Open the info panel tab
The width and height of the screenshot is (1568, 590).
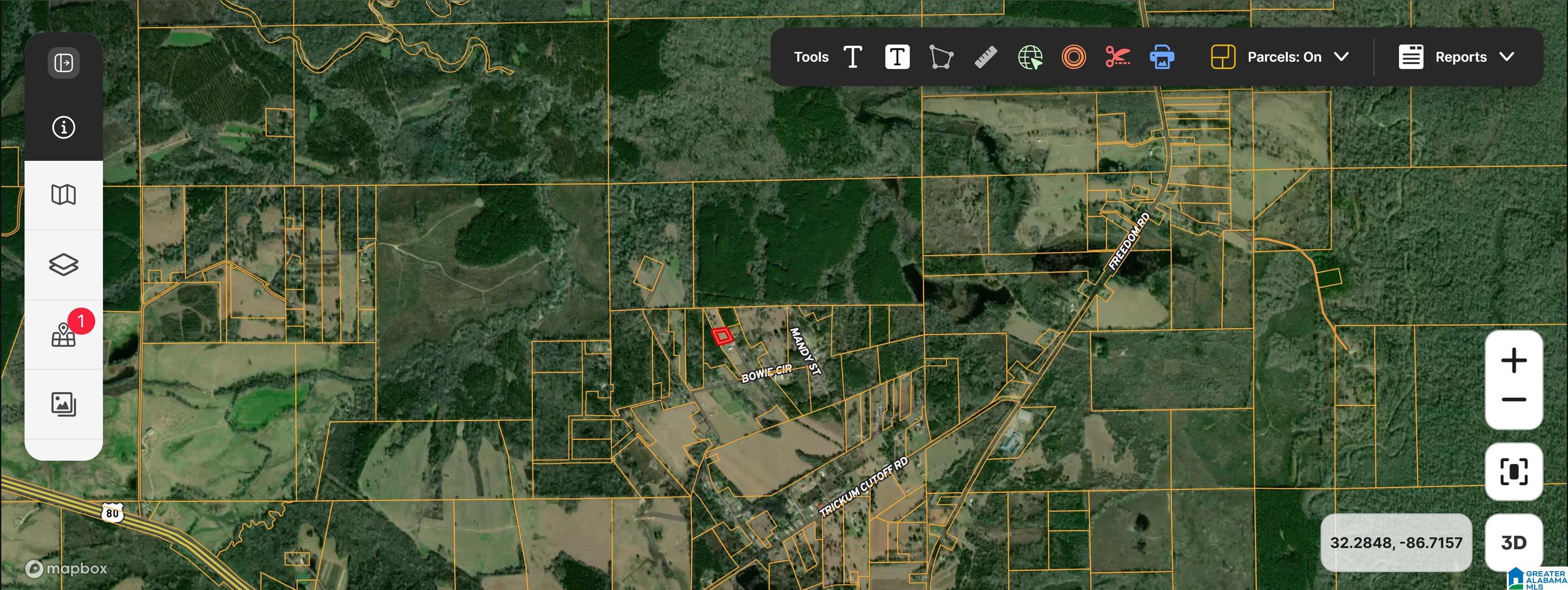(63, 127)
